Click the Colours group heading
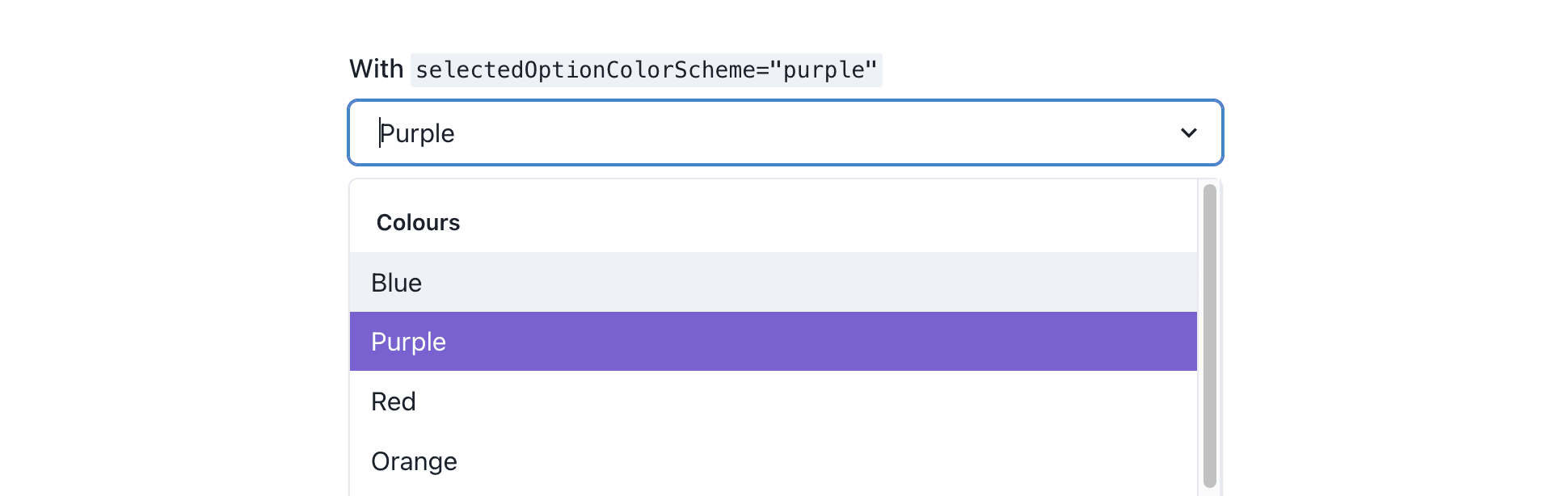Image resolution: width=1568 pixels, height=496 pixels. pos(418,221)
